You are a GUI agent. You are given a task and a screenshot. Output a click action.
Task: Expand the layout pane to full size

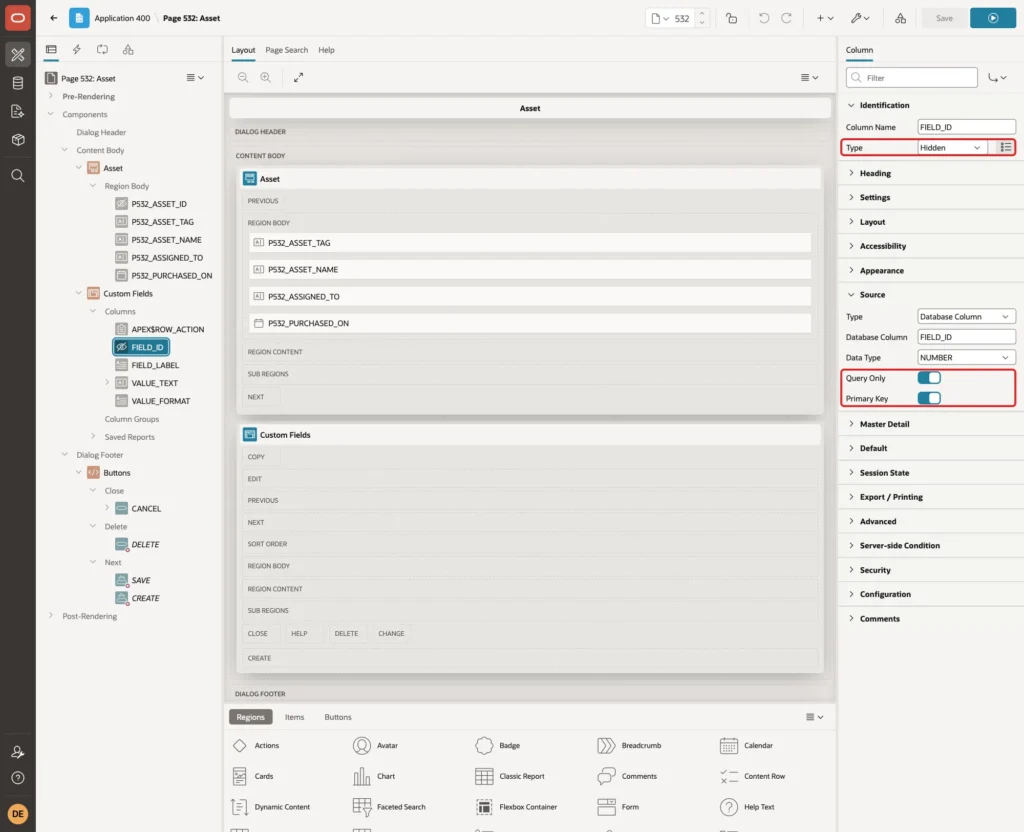click(298, 77)
